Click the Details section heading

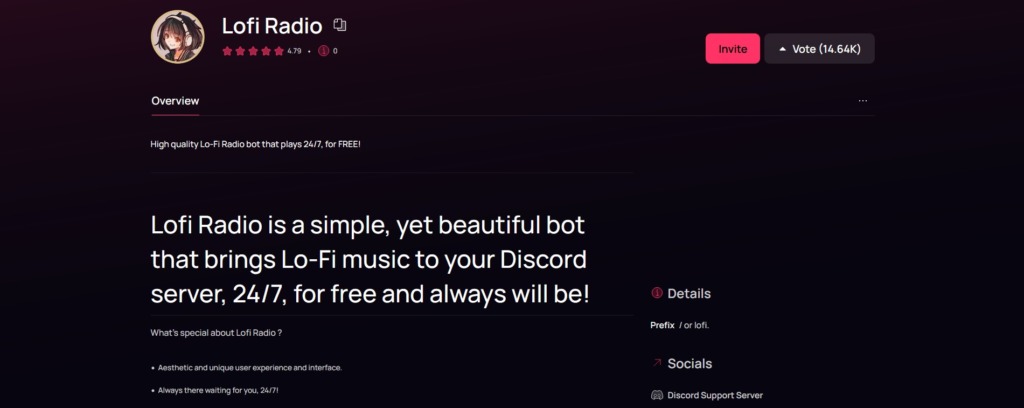click(x=689, y=294)
